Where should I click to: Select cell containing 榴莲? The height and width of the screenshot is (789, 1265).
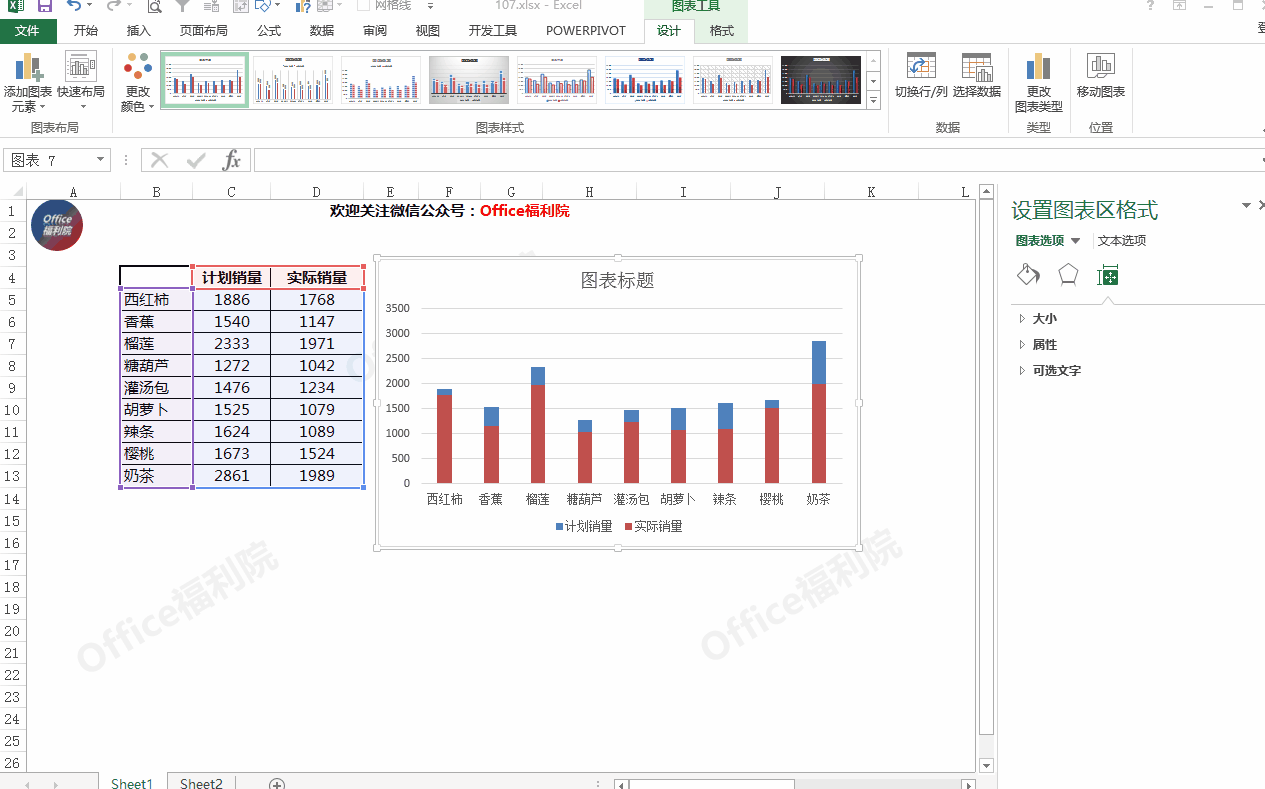[156, 343]
